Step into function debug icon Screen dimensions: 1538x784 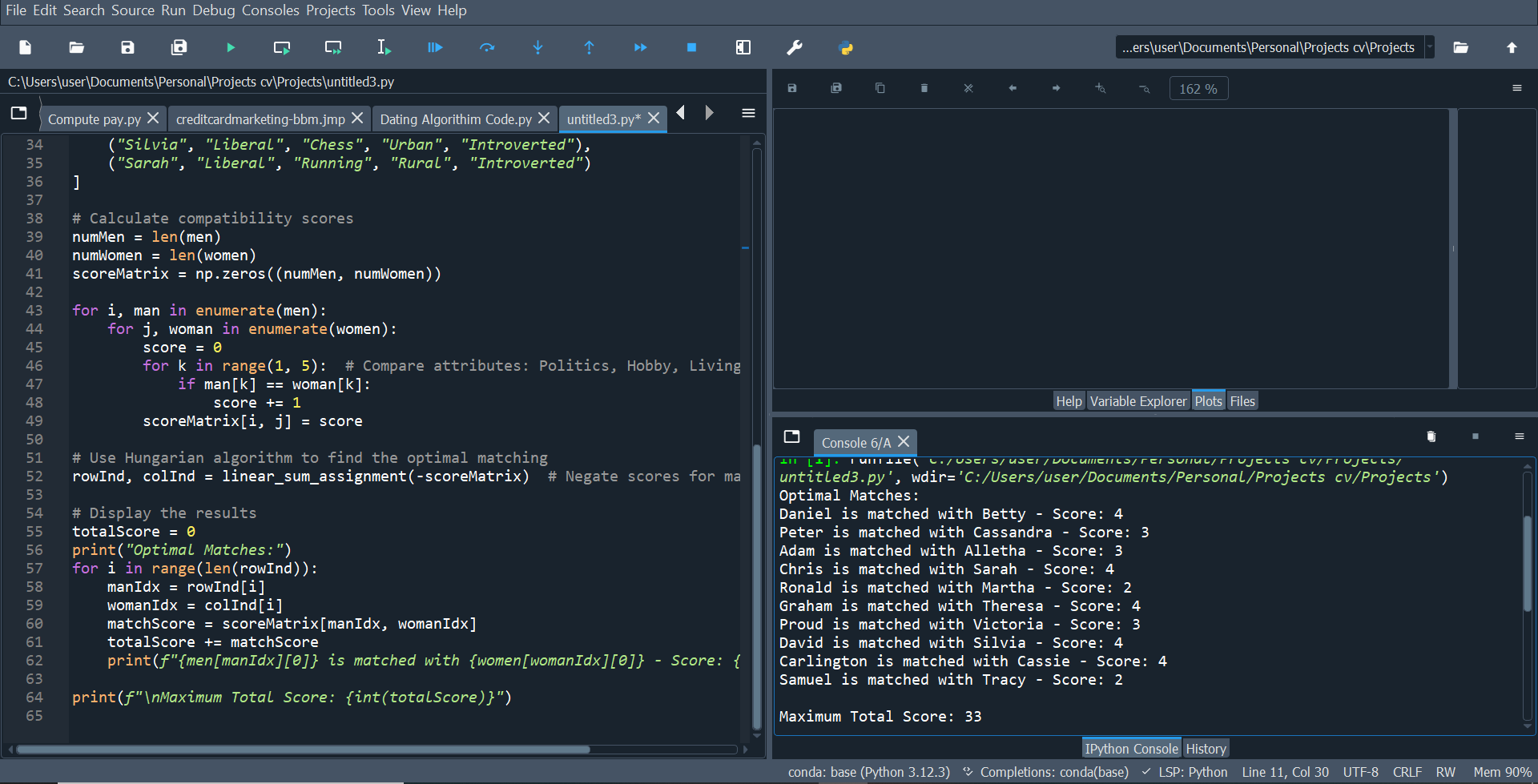538,47
